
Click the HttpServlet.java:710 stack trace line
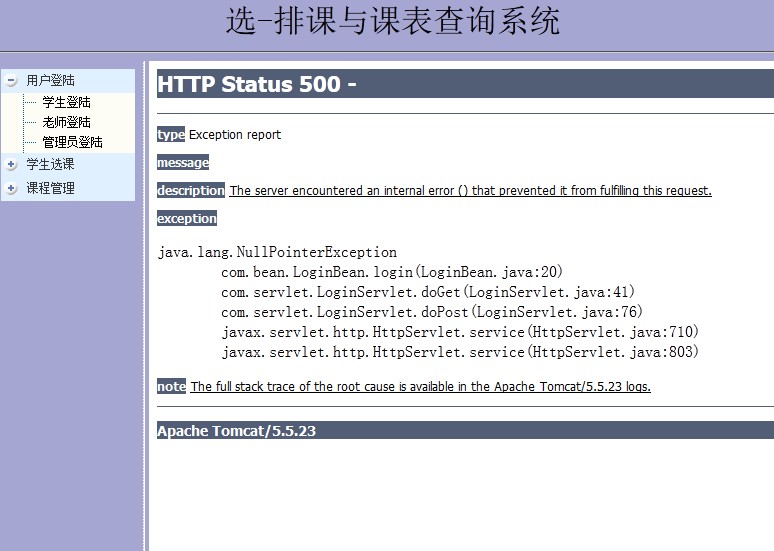460,332
